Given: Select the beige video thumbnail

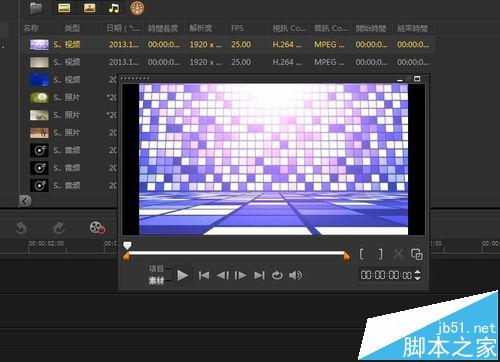Looking at the screenshot, I should (x=39, y=62).
